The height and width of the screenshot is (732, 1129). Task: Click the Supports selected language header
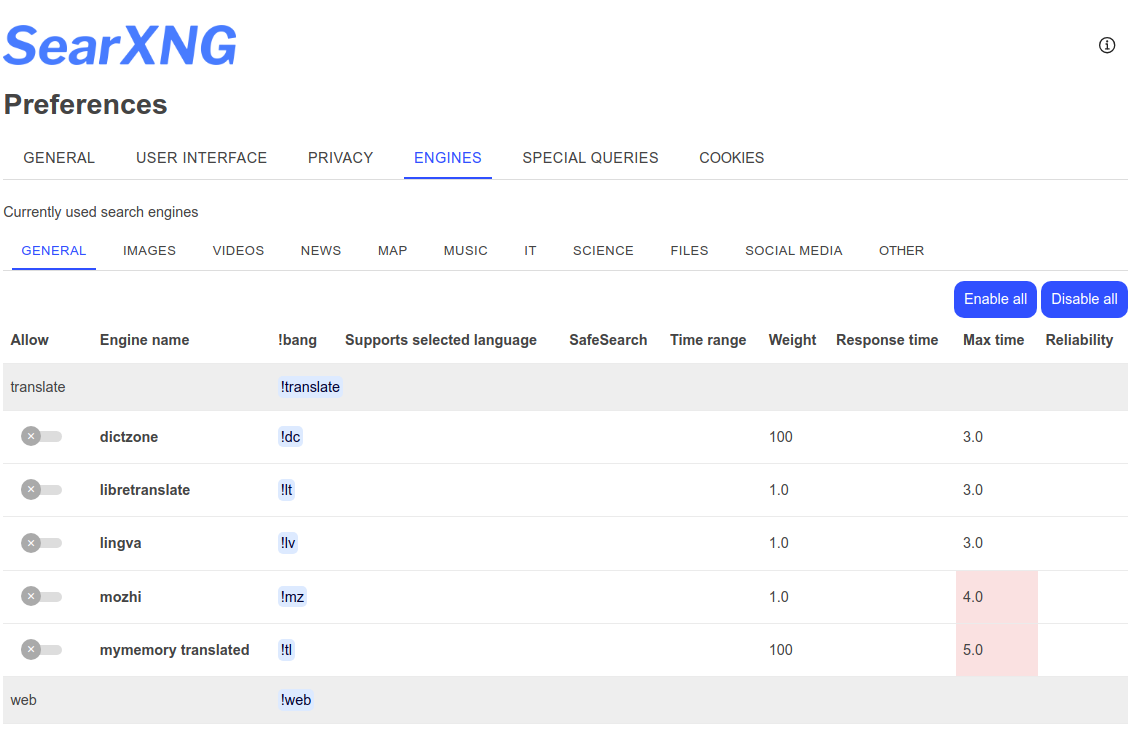point(441,340)
